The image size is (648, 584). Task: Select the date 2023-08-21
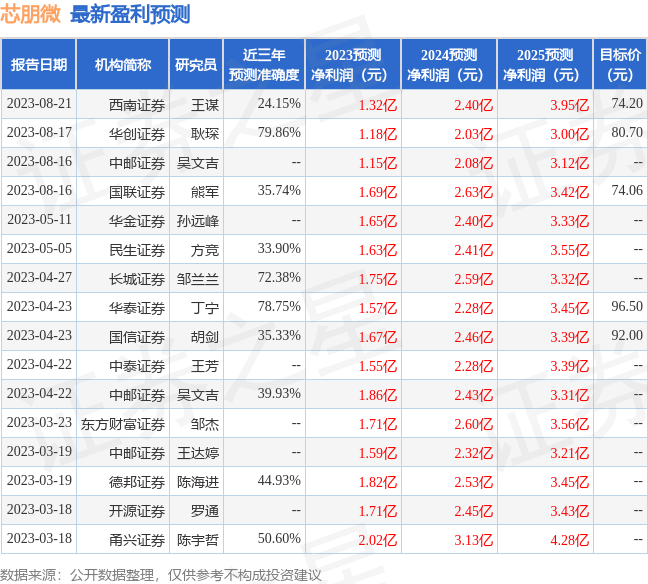(39, 103)
